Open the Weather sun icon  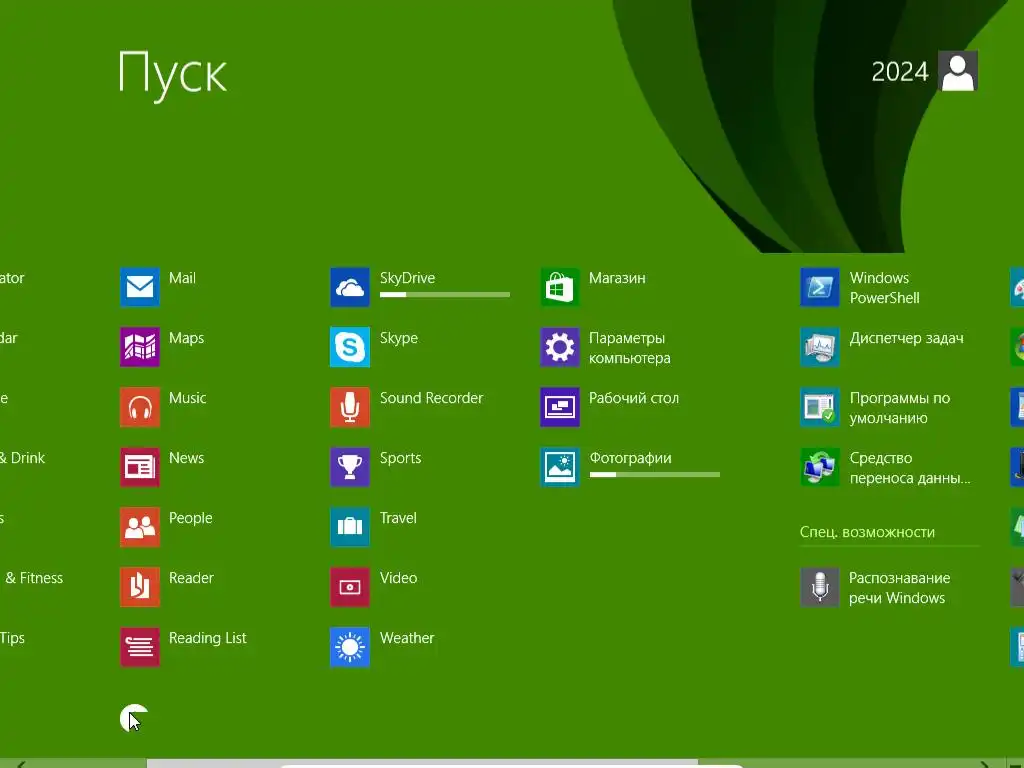(x=350, y=647)
